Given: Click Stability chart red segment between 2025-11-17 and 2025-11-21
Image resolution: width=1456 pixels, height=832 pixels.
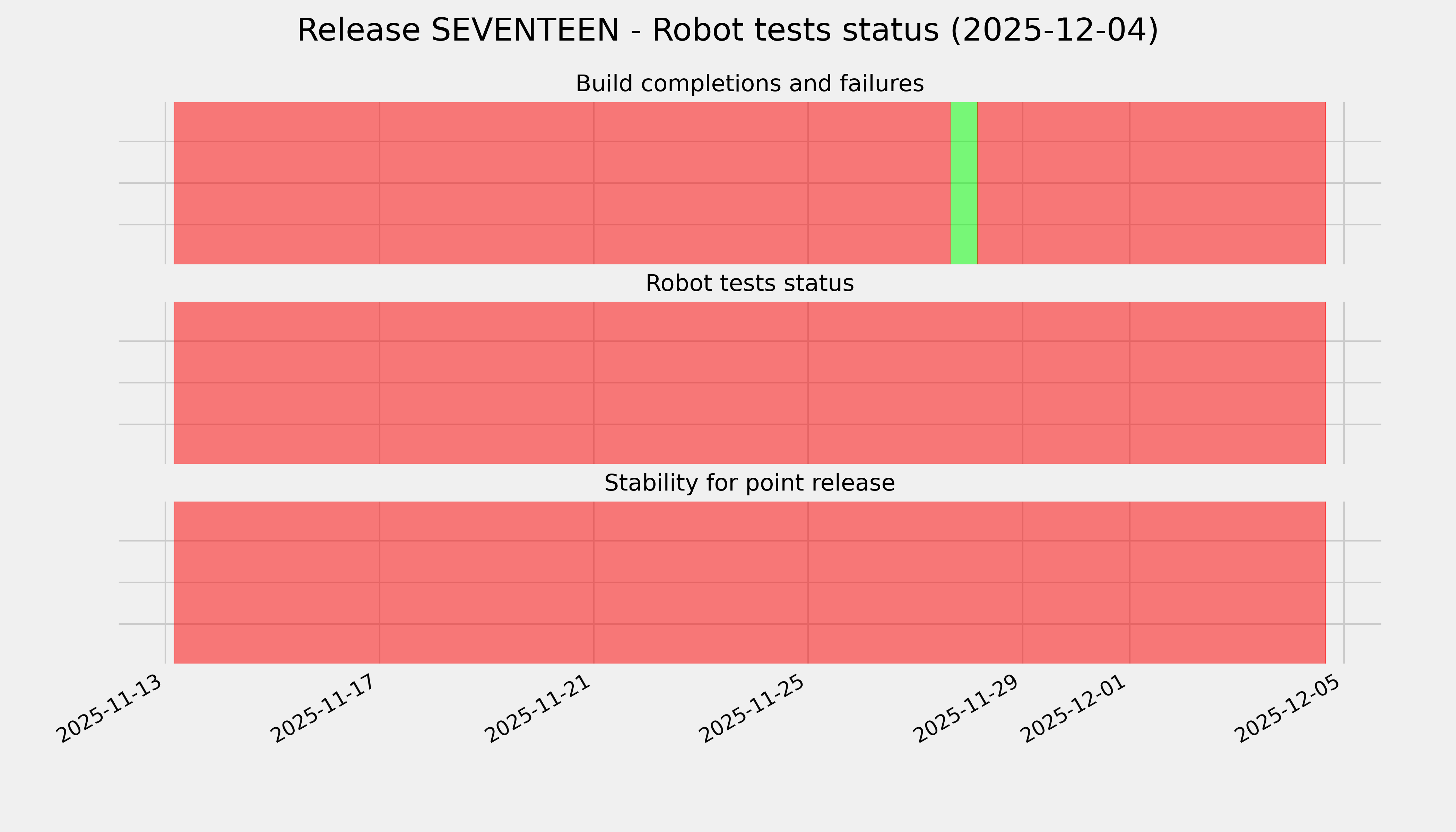Looking at the screenshot, I should point(486,582).
